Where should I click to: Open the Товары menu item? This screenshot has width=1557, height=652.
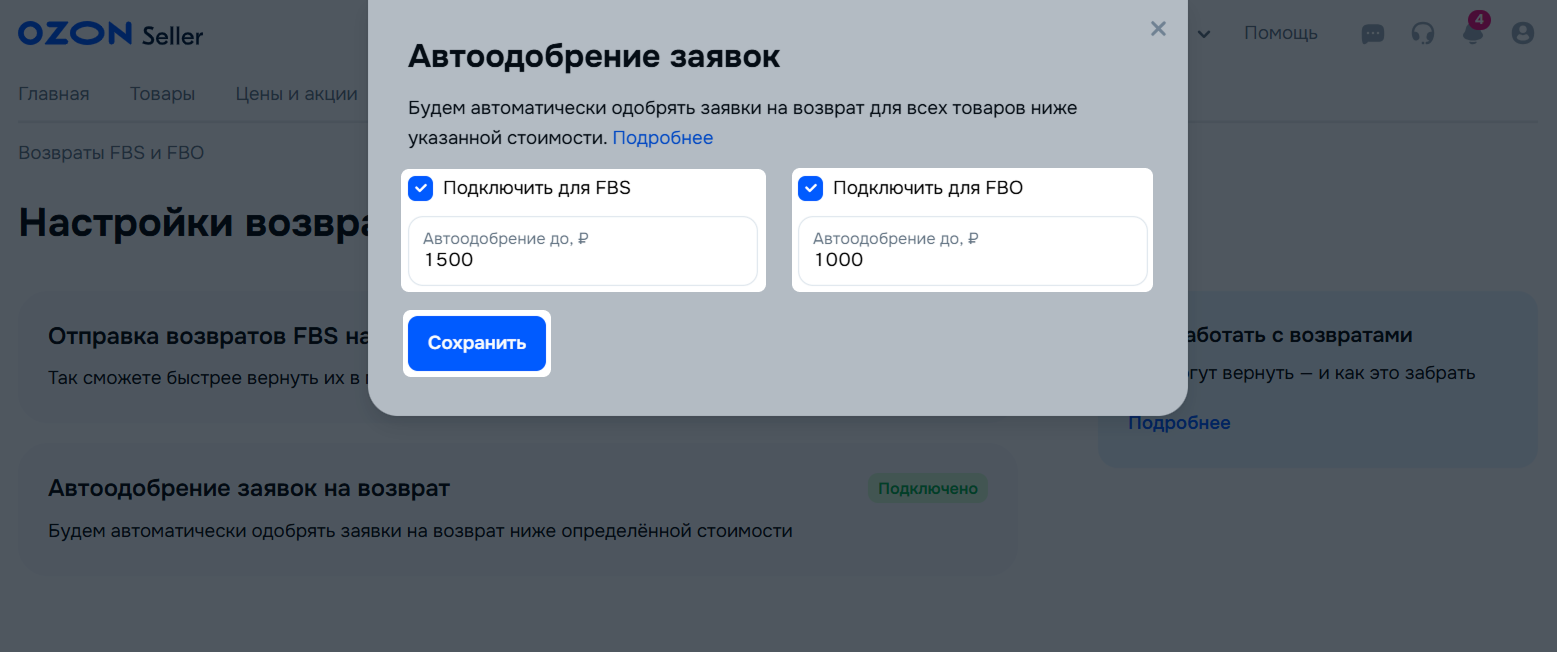pyautogui.click(x=162, y=94)
